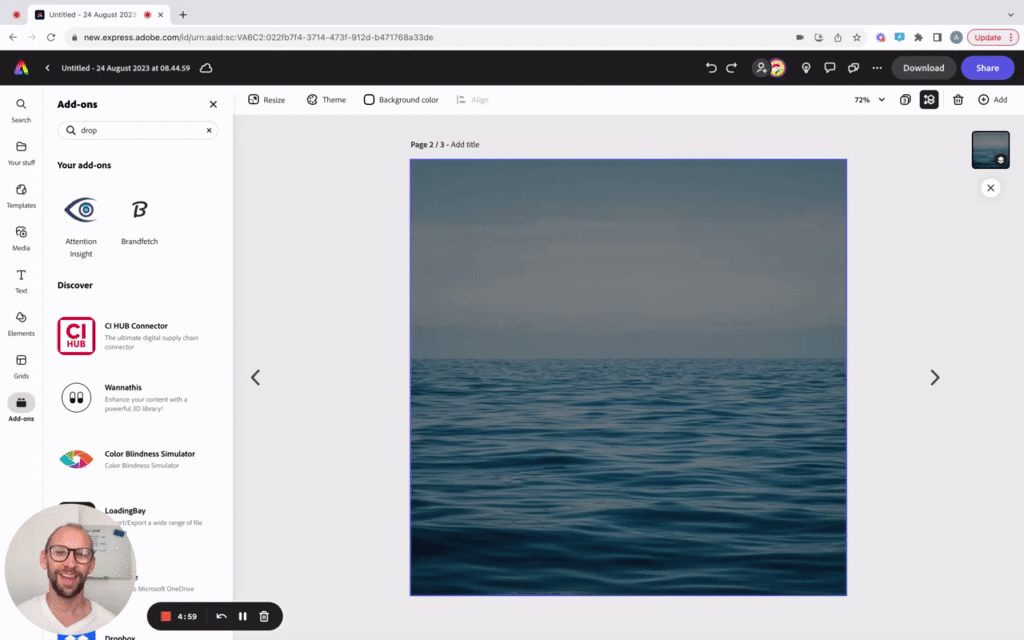Open the 72% zoom level dropdown
1024x640 pixels.
(x=866, y=99)
